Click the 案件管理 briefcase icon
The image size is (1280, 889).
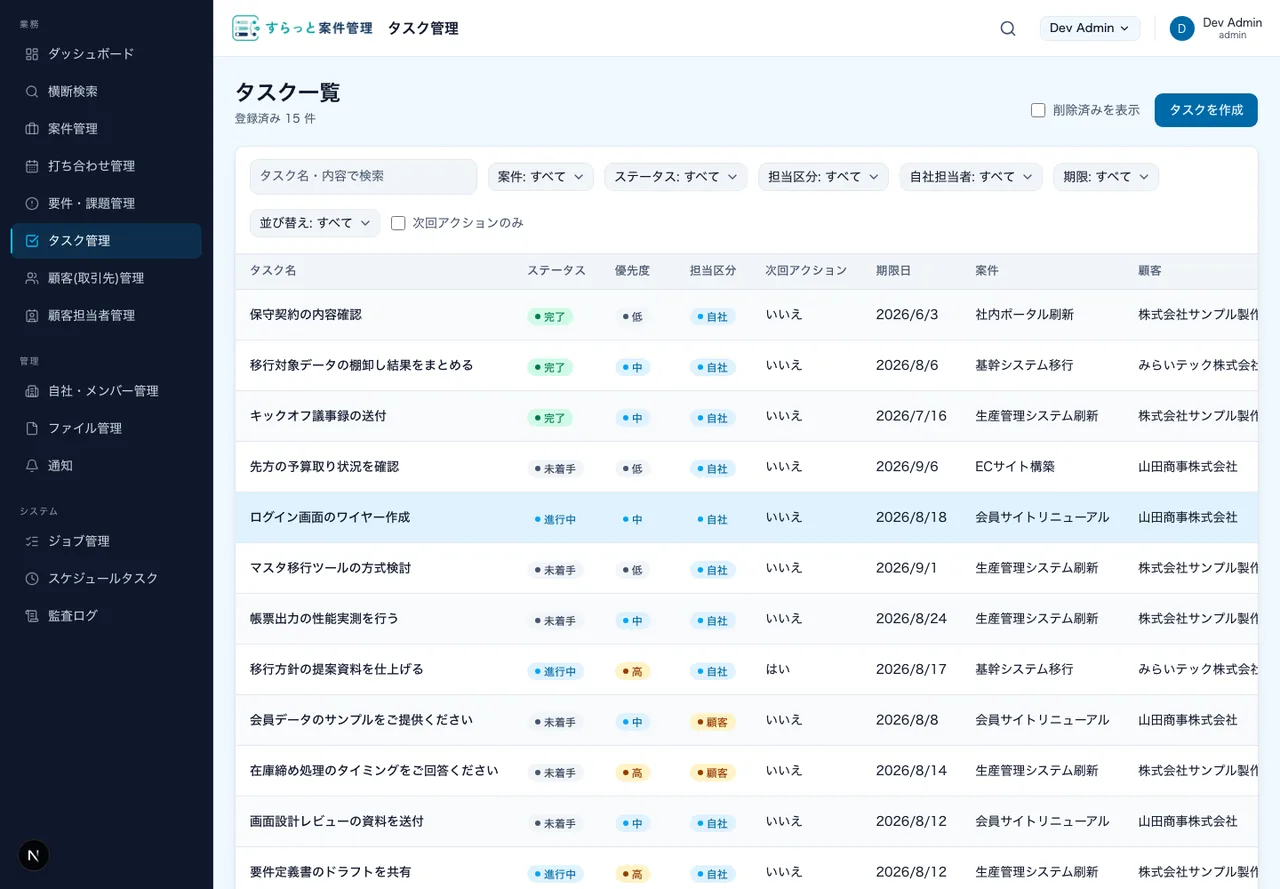pos(32,129)
